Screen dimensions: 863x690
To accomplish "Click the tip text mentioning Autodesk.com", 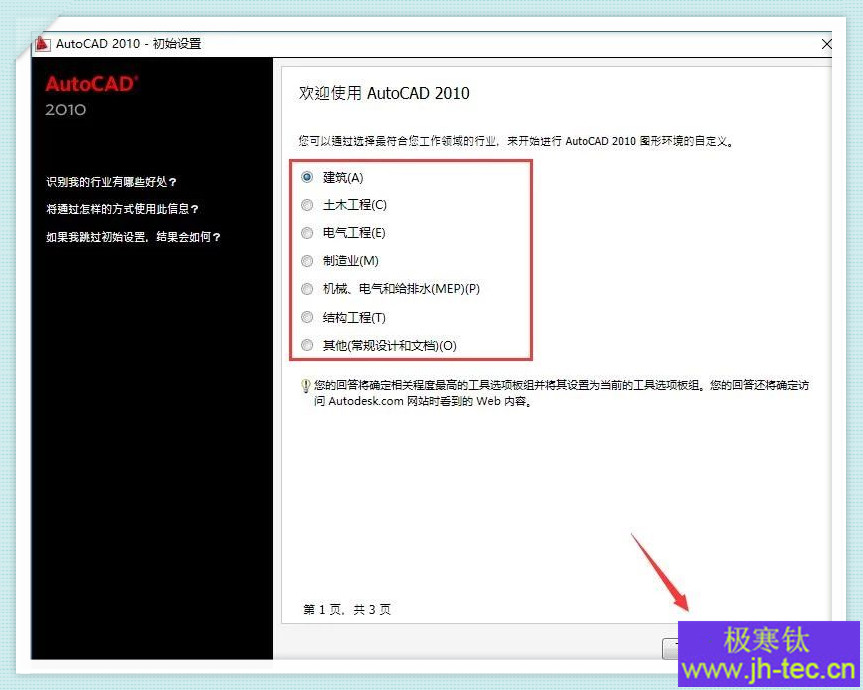I will (x=561, y=393).
